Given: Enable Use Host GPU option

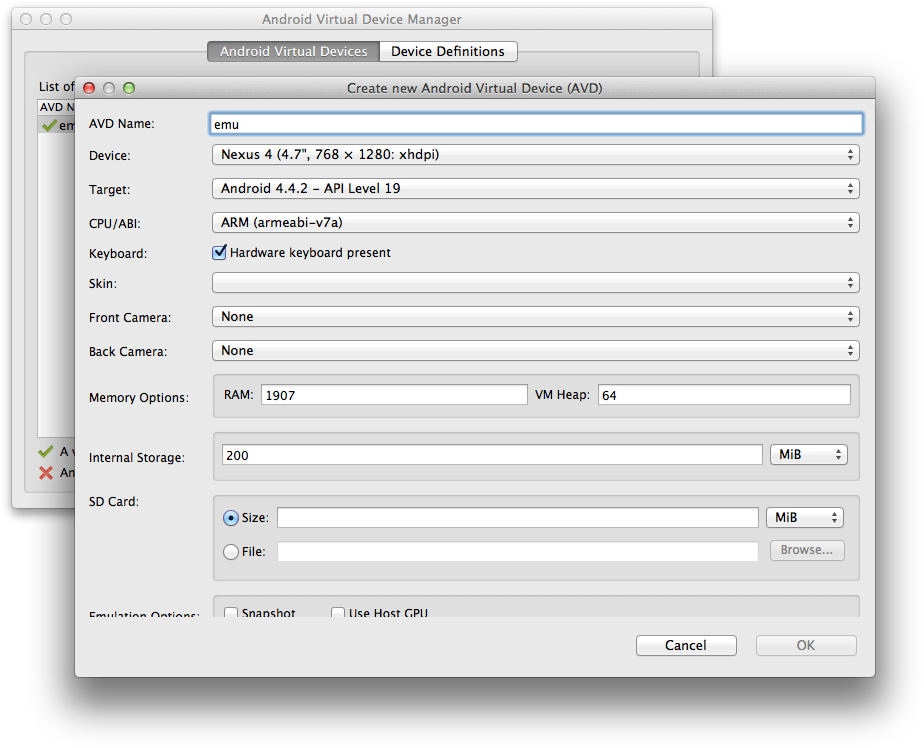Looking at the screenshot, I should 338,613.
